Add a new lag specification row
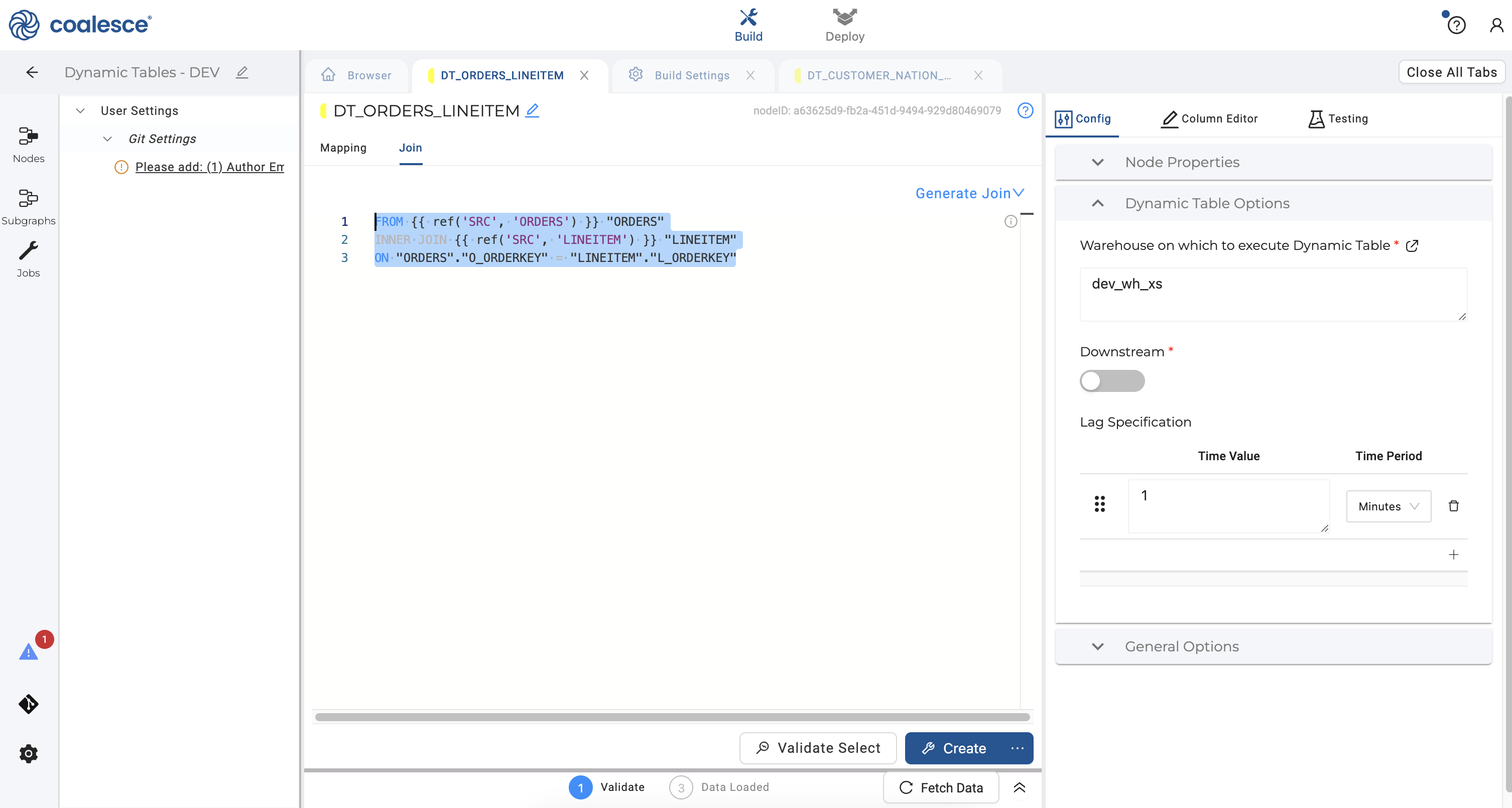Screen dimensions: 1512x808 point(1453,555)
